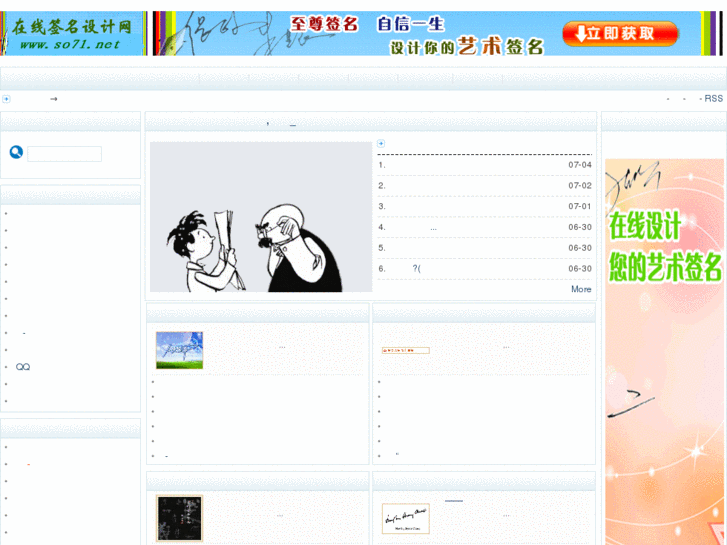Open the small orange-bordered banner thumbnail
Viewport: 727px width, 545px height.
click(406, 350)
